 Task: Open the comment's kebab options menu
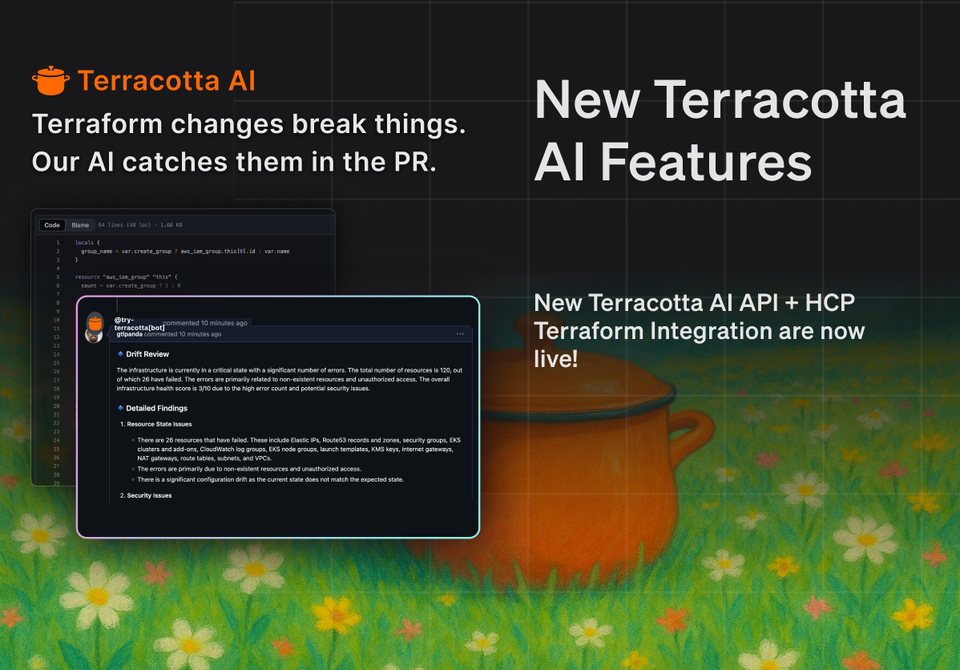click(461, 333)
